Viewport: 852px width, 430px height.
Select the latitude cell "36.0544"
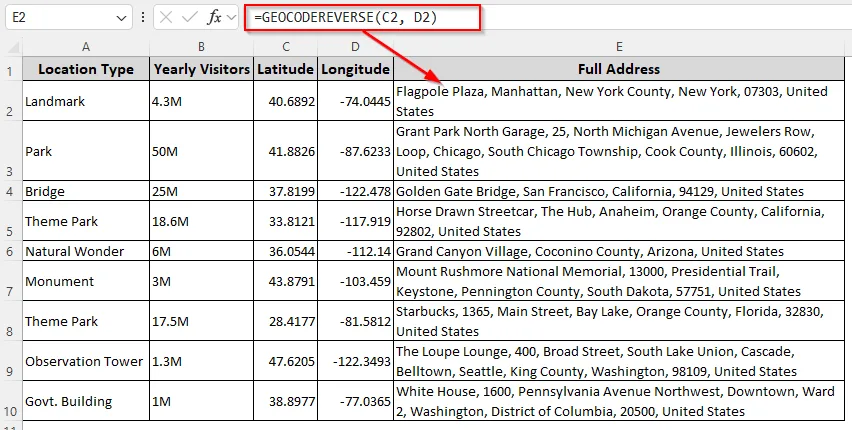pos(286,251)
